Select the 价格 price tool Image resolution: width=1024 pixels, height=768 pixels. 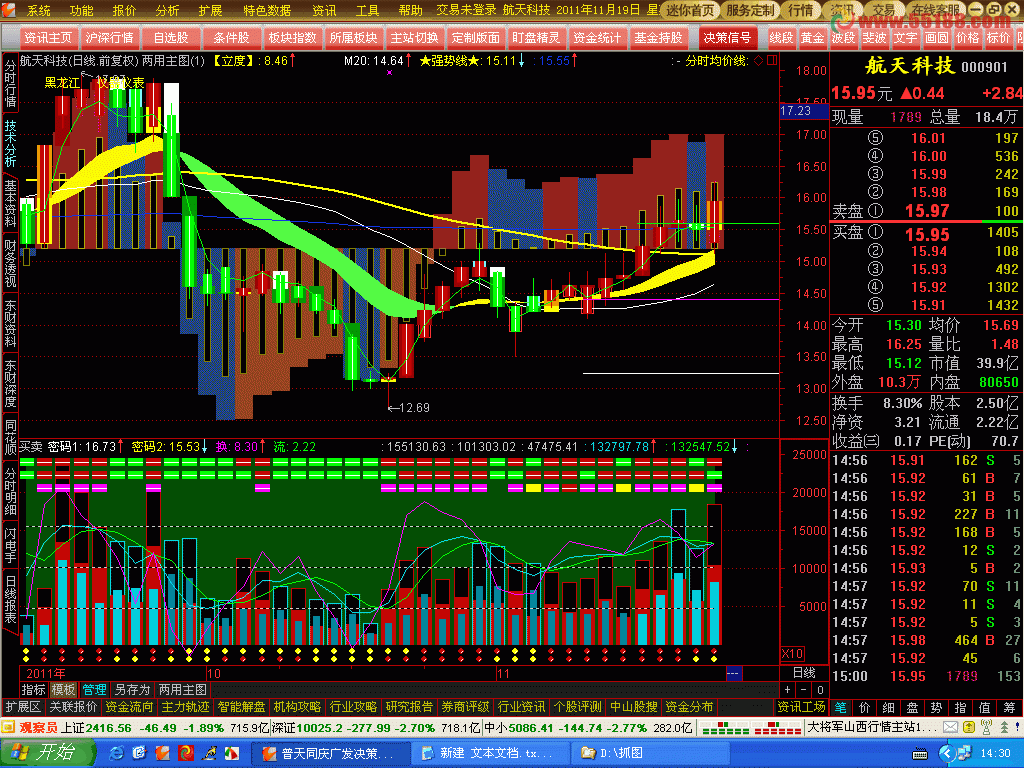967,38
